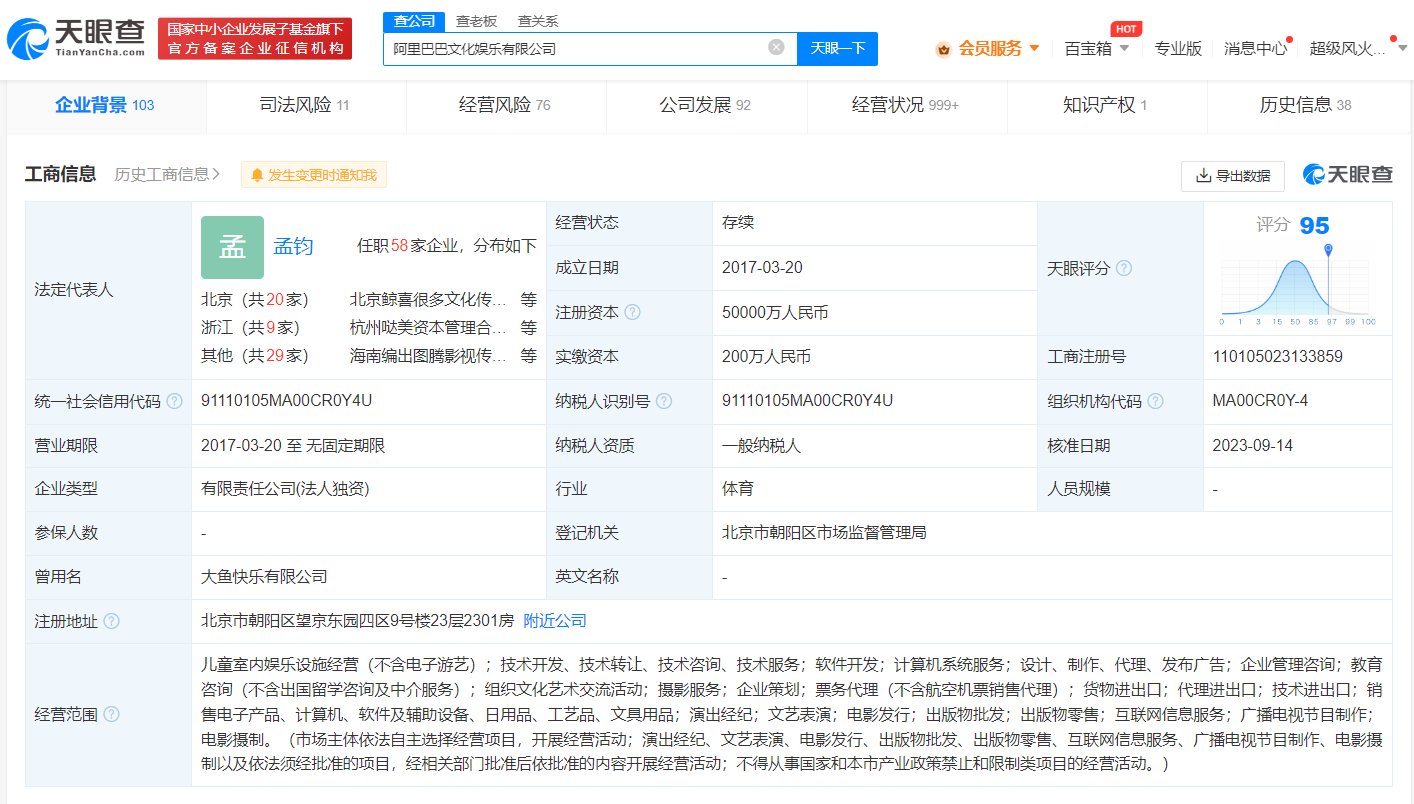Open 北京鲸喜很多文化传 company link
1414x804 pixels.
pos(429,300)
